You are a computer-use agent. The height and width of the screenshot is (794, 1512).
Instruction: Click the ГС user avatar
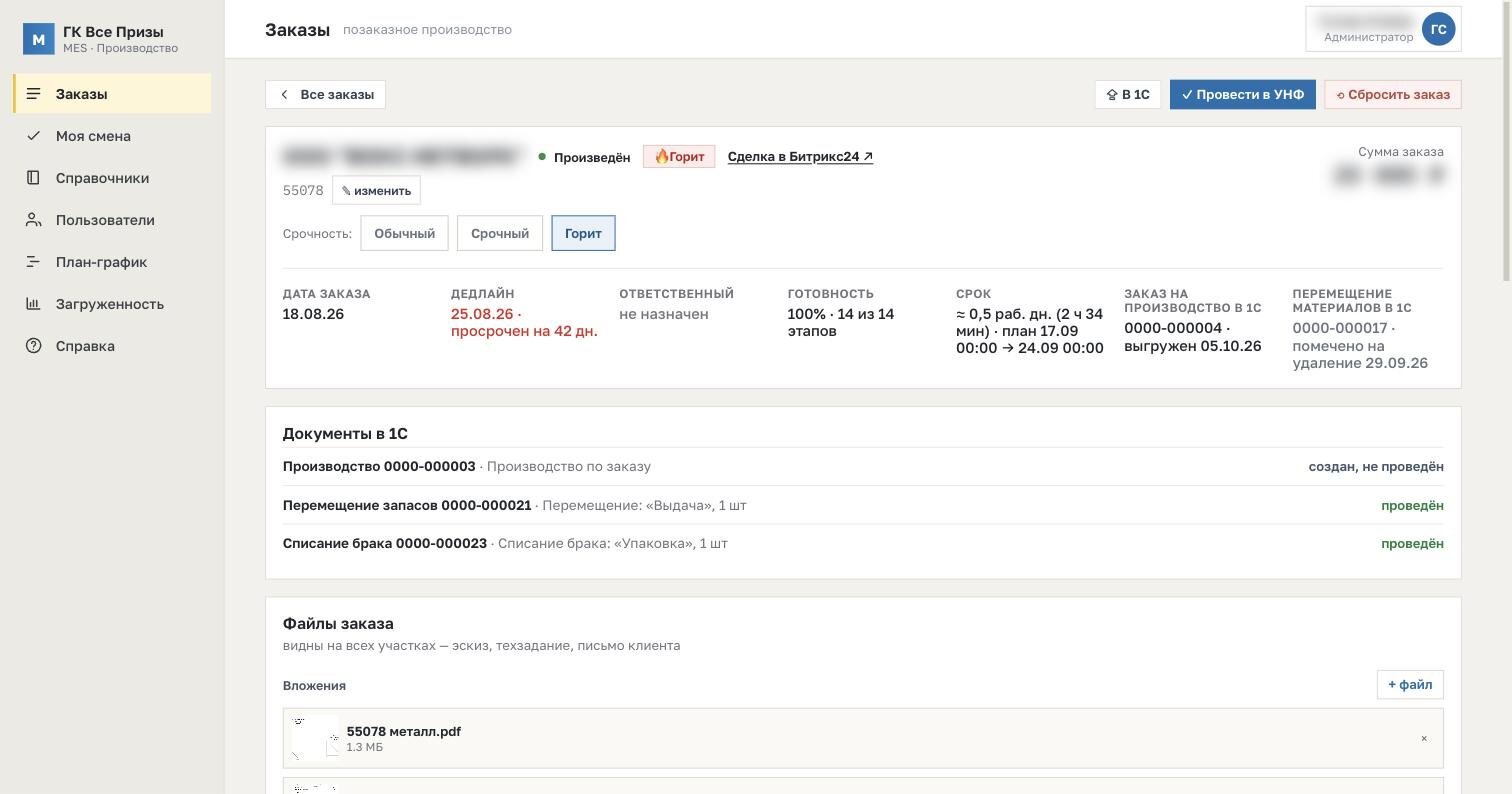coord(1438,29)
